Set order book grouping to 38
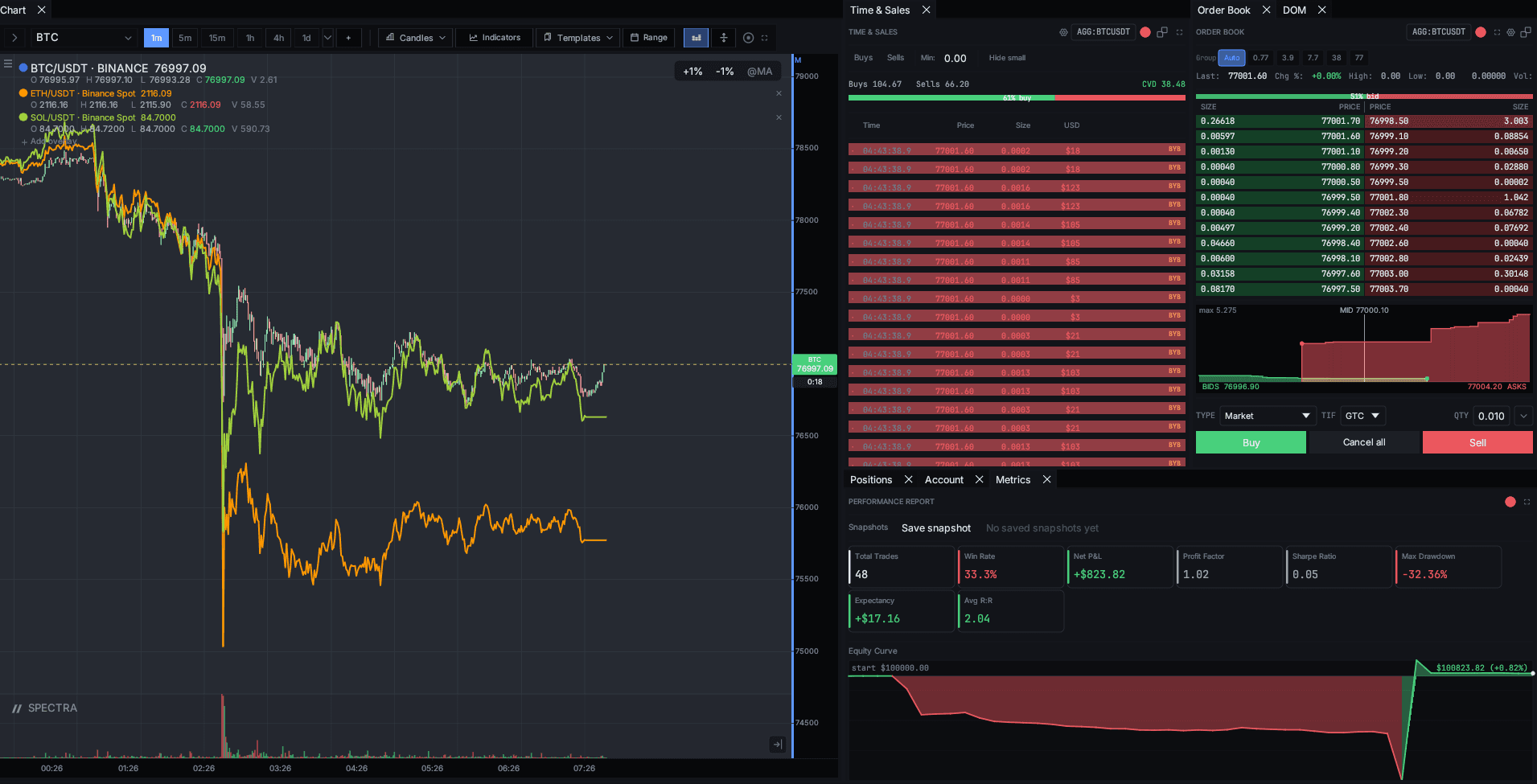The width and height of the screenshot is (1537, 784). (x=1336, y=58)
